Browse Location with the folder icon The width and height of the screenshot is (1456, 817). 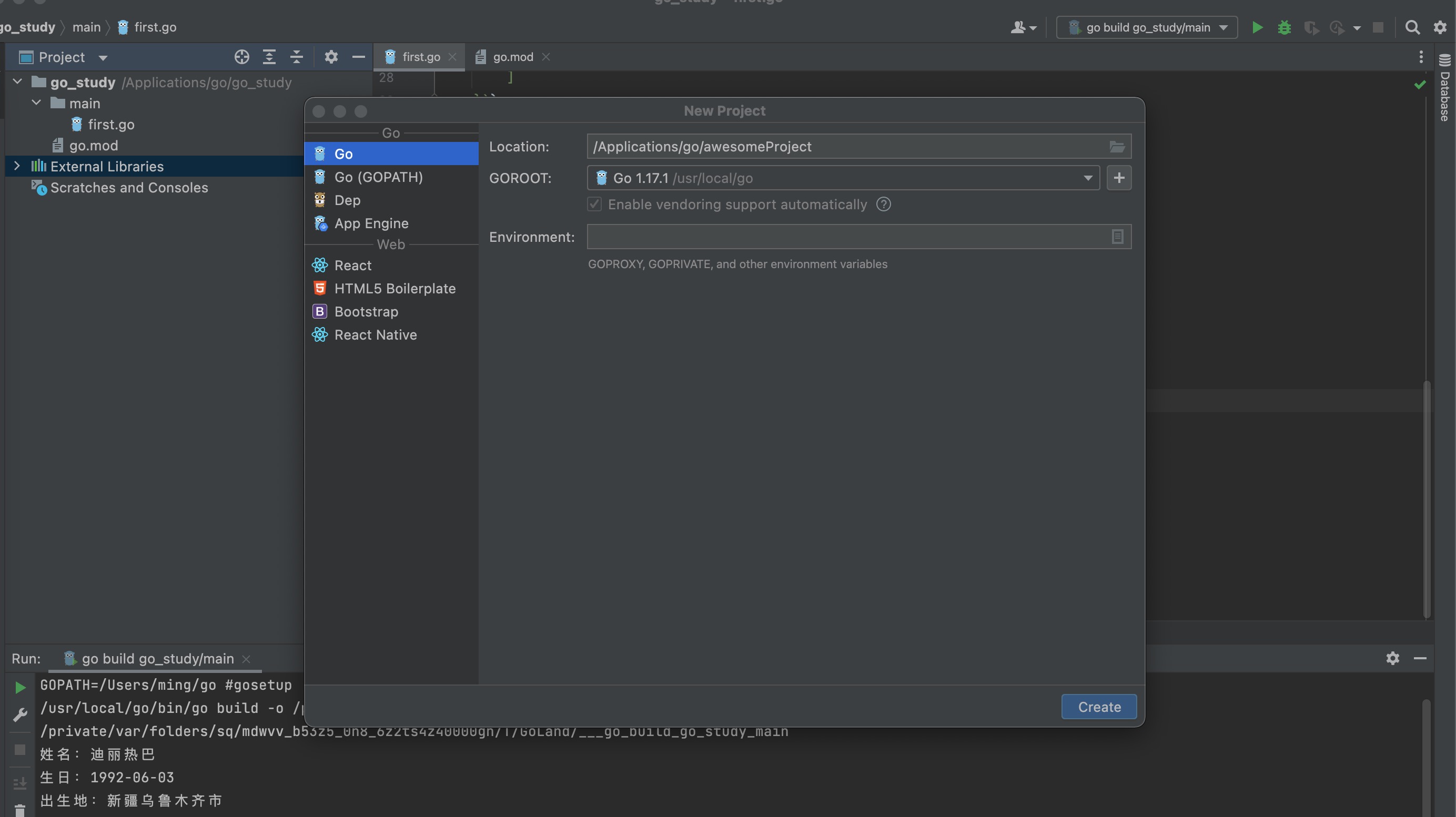point(1117,147)
